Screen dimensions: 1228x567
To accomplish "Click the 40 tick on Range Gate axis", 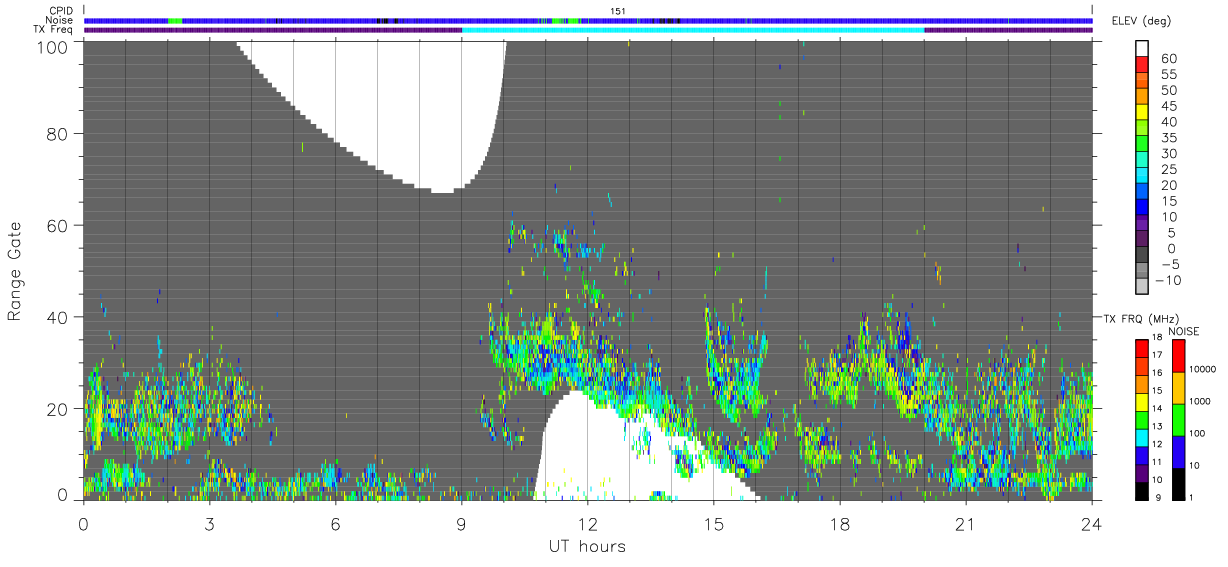I will [x=58, y=317].
